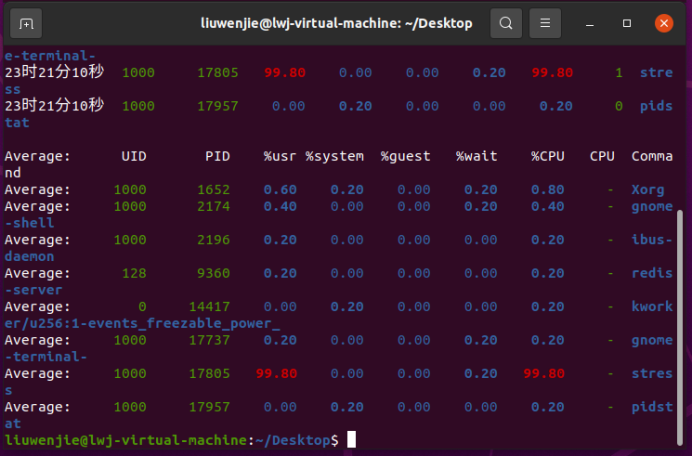Click the 0.60 %usr value for Xorg
The height and width of the screenshot is (457, 693).
coord(280,190)
